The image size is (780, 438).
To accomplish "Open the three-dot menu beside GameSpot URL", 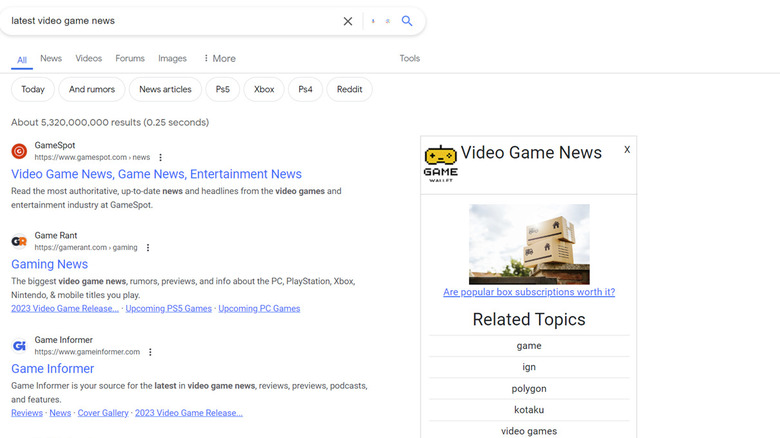I will click(160, 158).
